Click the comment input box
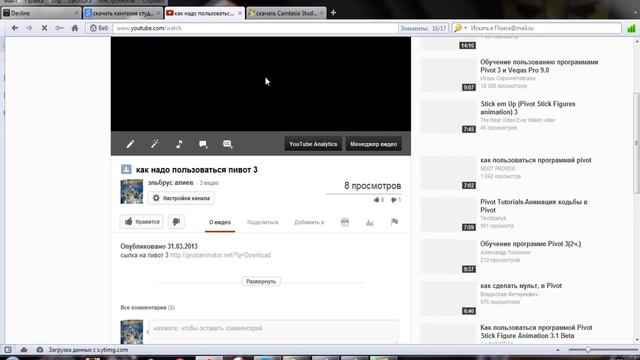The height and width of the screenshot is (360, 640). [273, 331]
